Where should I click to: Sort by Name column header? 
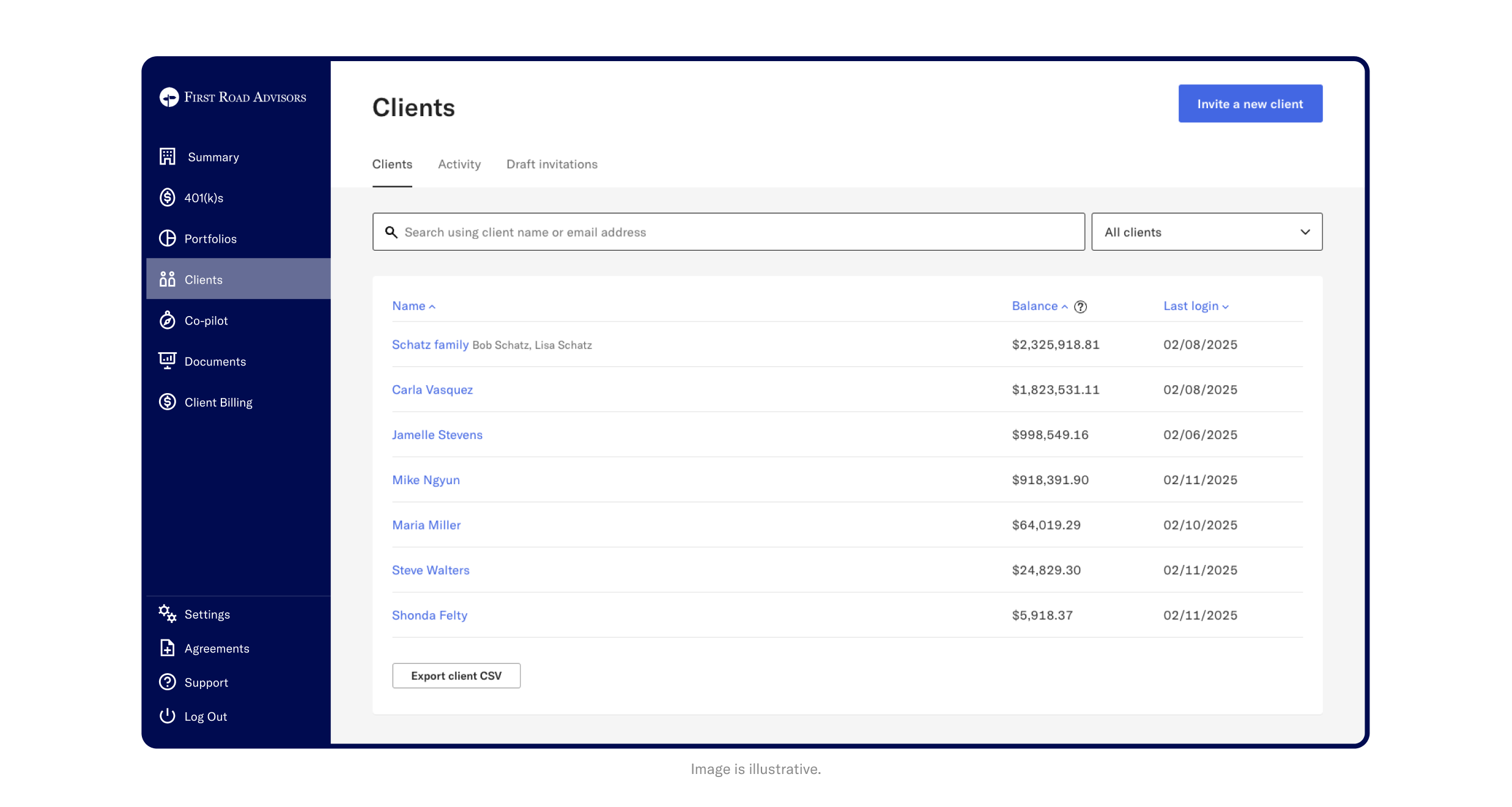tap(413, 306)
